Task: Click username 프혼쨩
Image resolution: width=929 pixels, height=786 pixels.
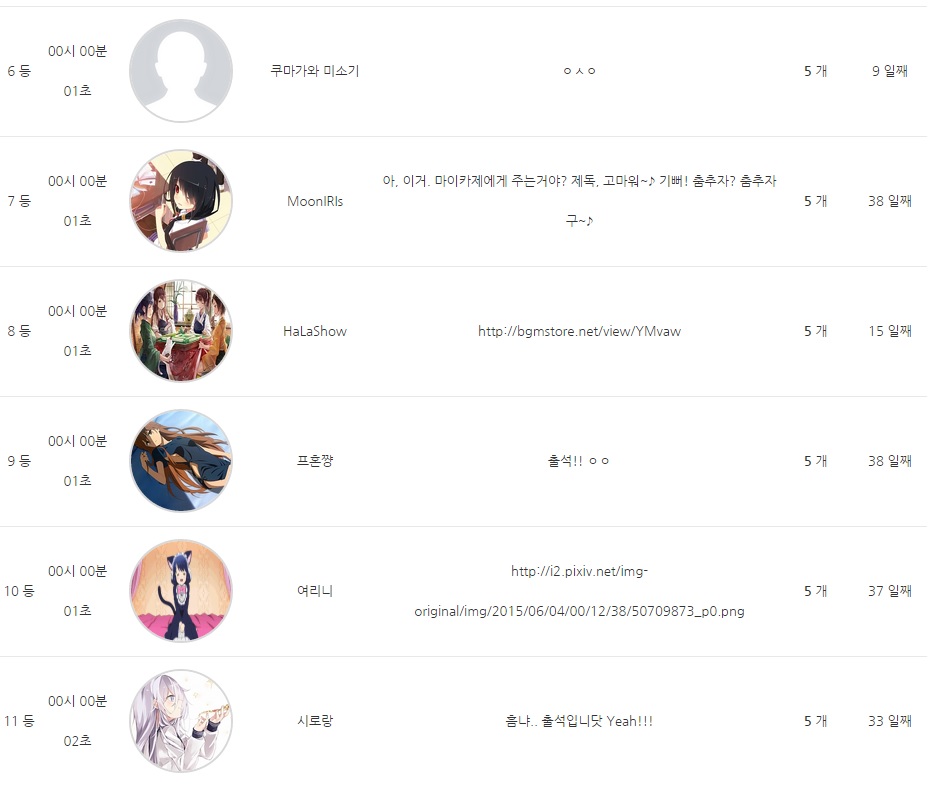Action: point(315,461)
